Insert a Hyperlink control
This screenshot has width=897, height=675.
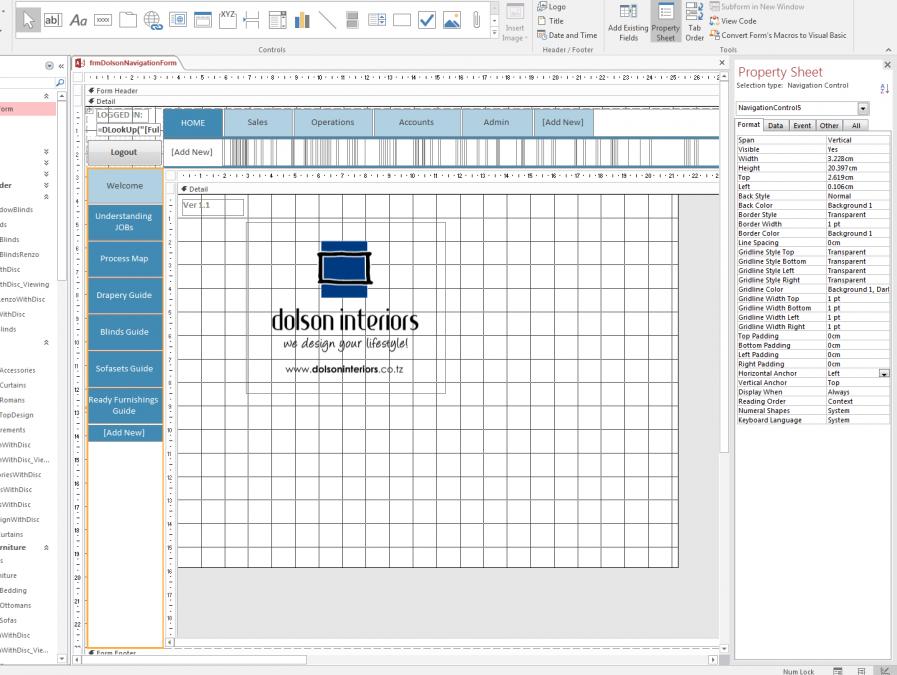[x=153, y=21]
